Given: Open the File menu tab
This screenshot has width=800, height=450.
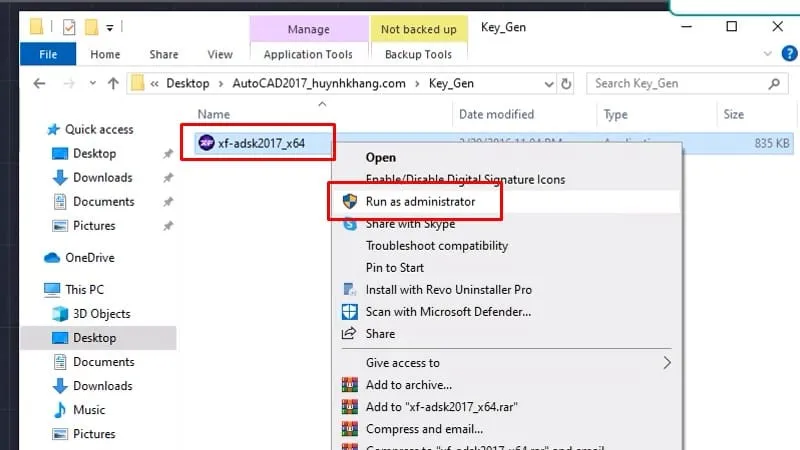Looking at the screenshot, I should (48, 55).
